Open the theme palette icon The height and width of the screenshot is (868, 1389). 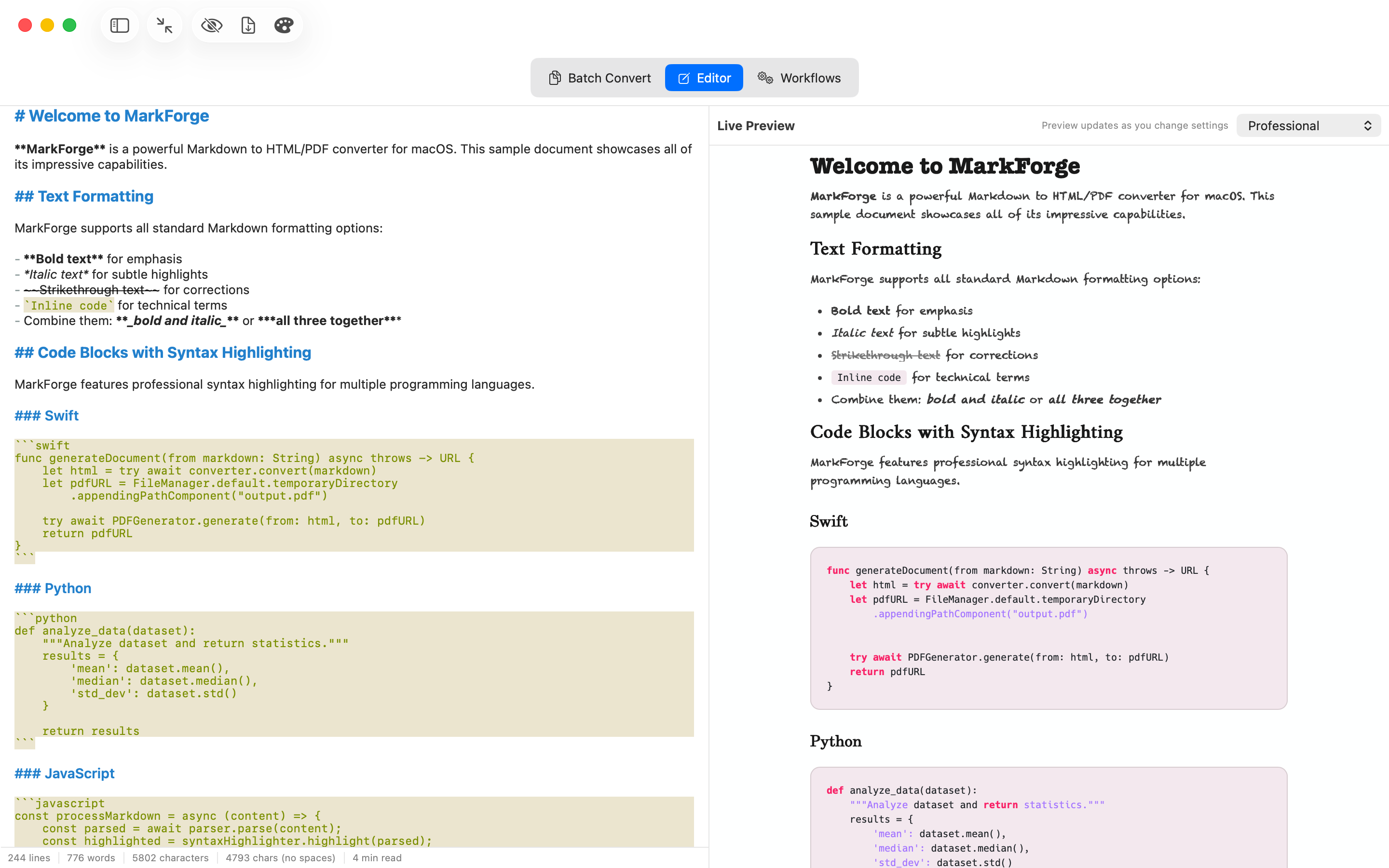(x=284, y=25)
